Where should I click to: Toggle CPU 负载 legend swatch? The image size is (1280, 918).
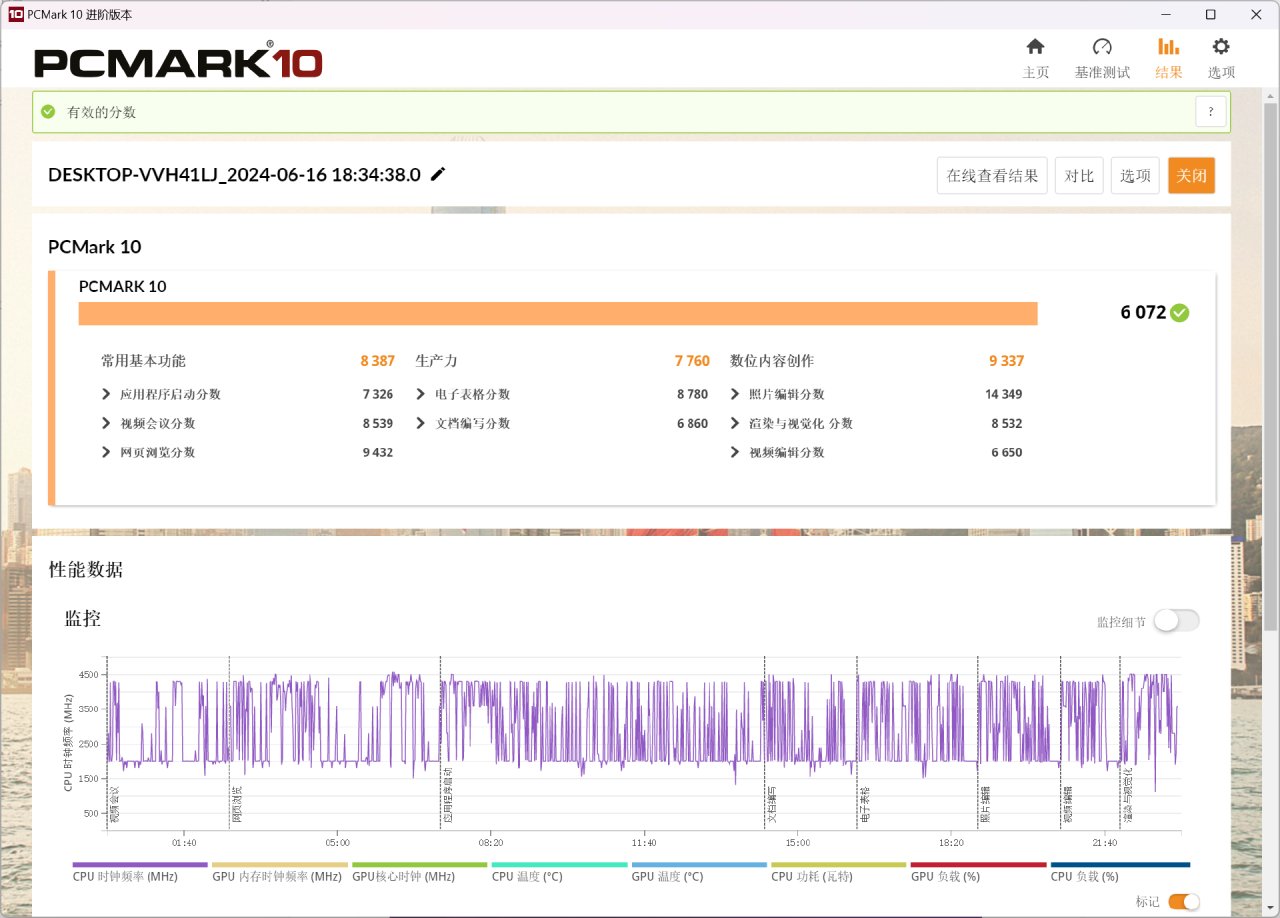1120,864
